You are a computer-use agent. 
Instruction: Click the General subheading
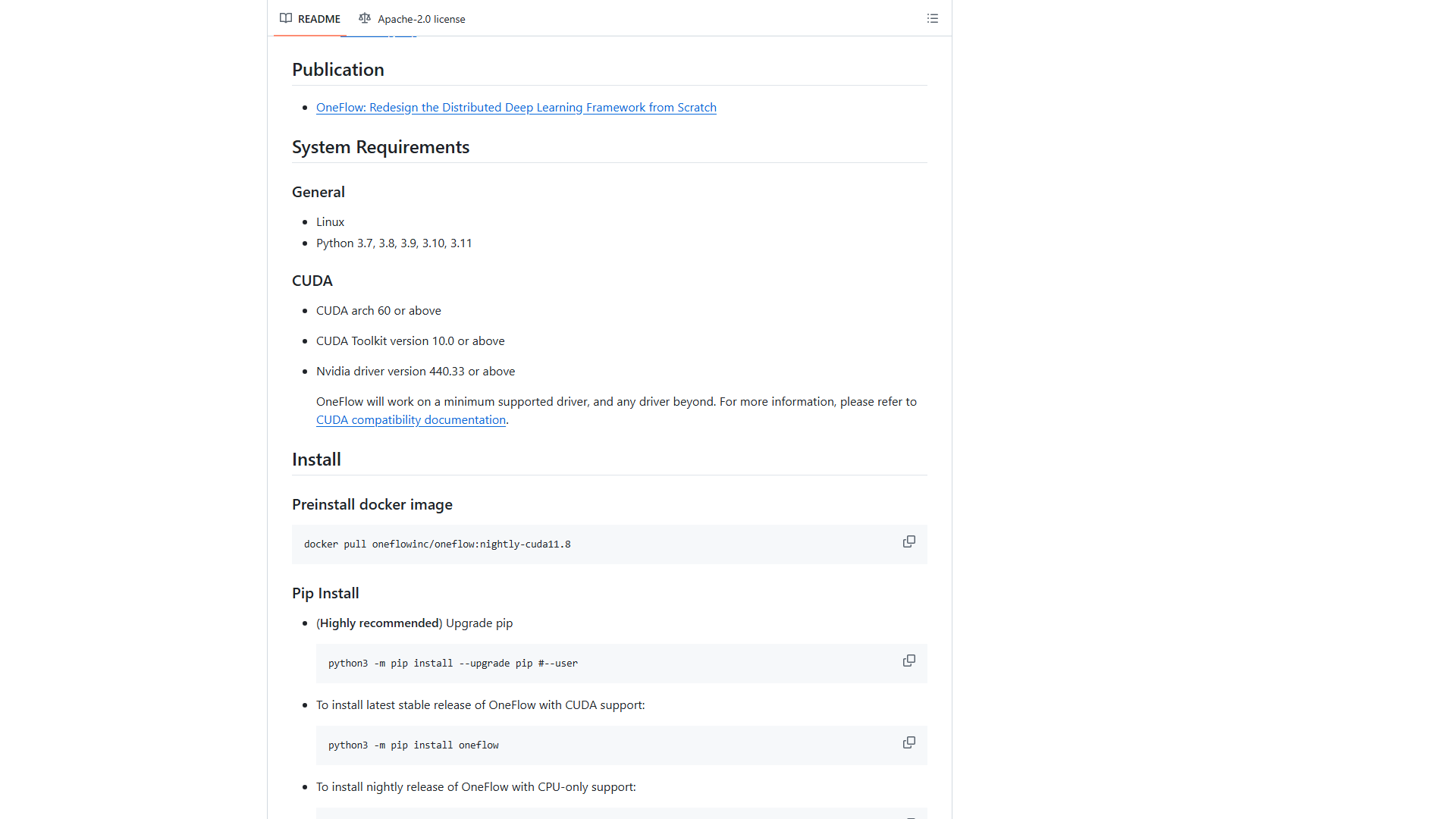point(318,192)
